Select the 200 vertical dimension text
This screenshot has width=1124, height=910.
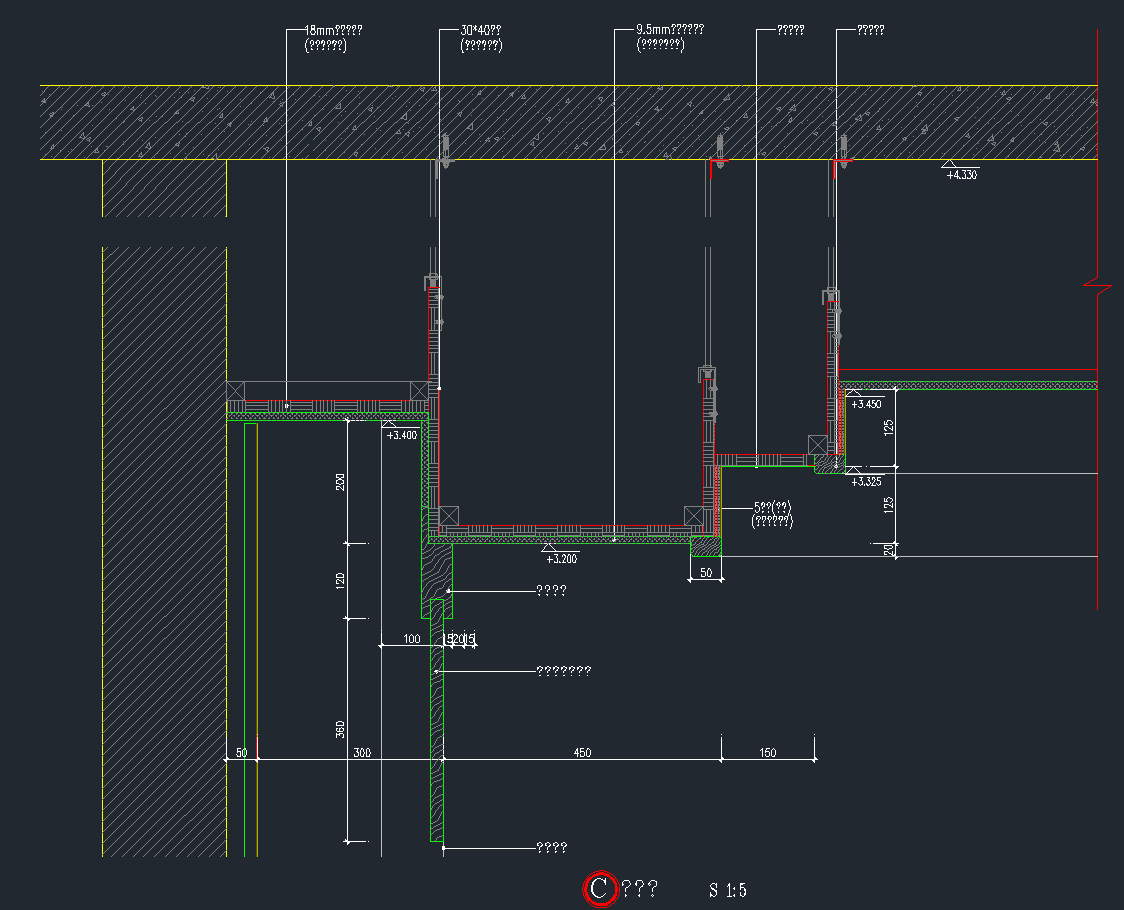coord(340,481)
